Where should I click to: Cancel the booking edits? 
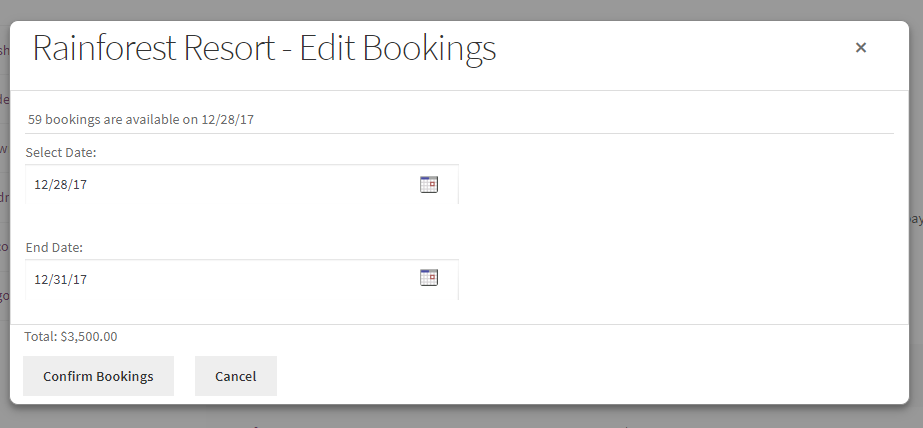[235, 376]
